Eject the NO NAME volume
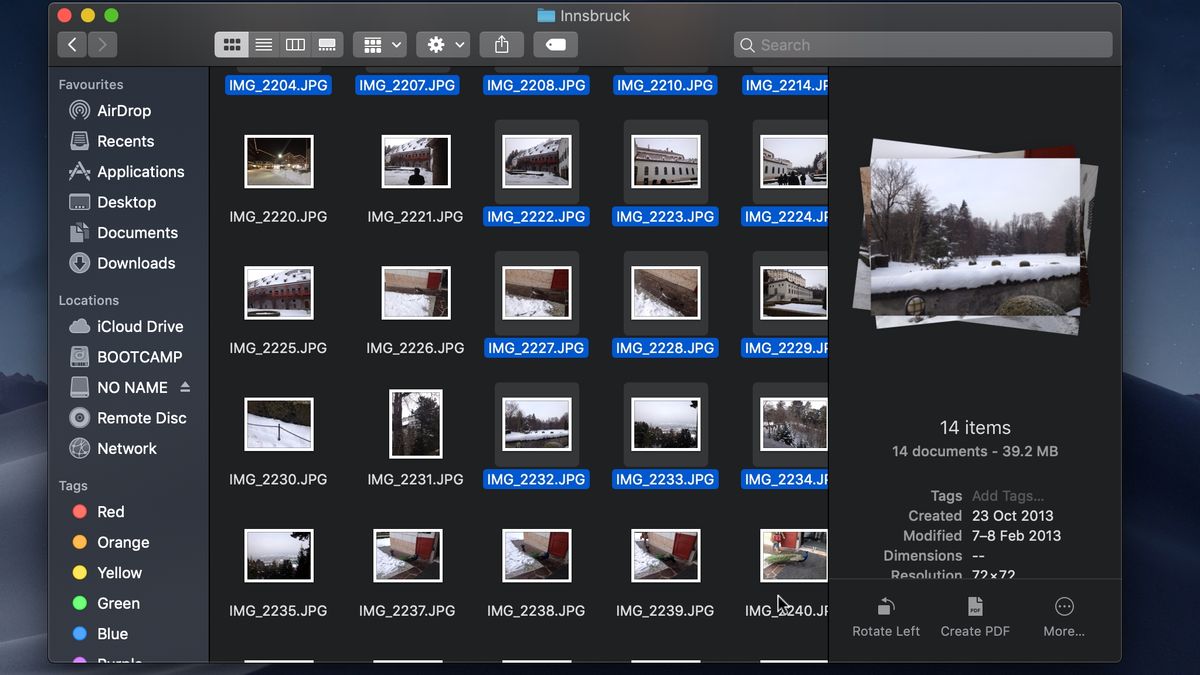Image resolution: width=1200 pixels, height=675 pixels. point(186,387)
